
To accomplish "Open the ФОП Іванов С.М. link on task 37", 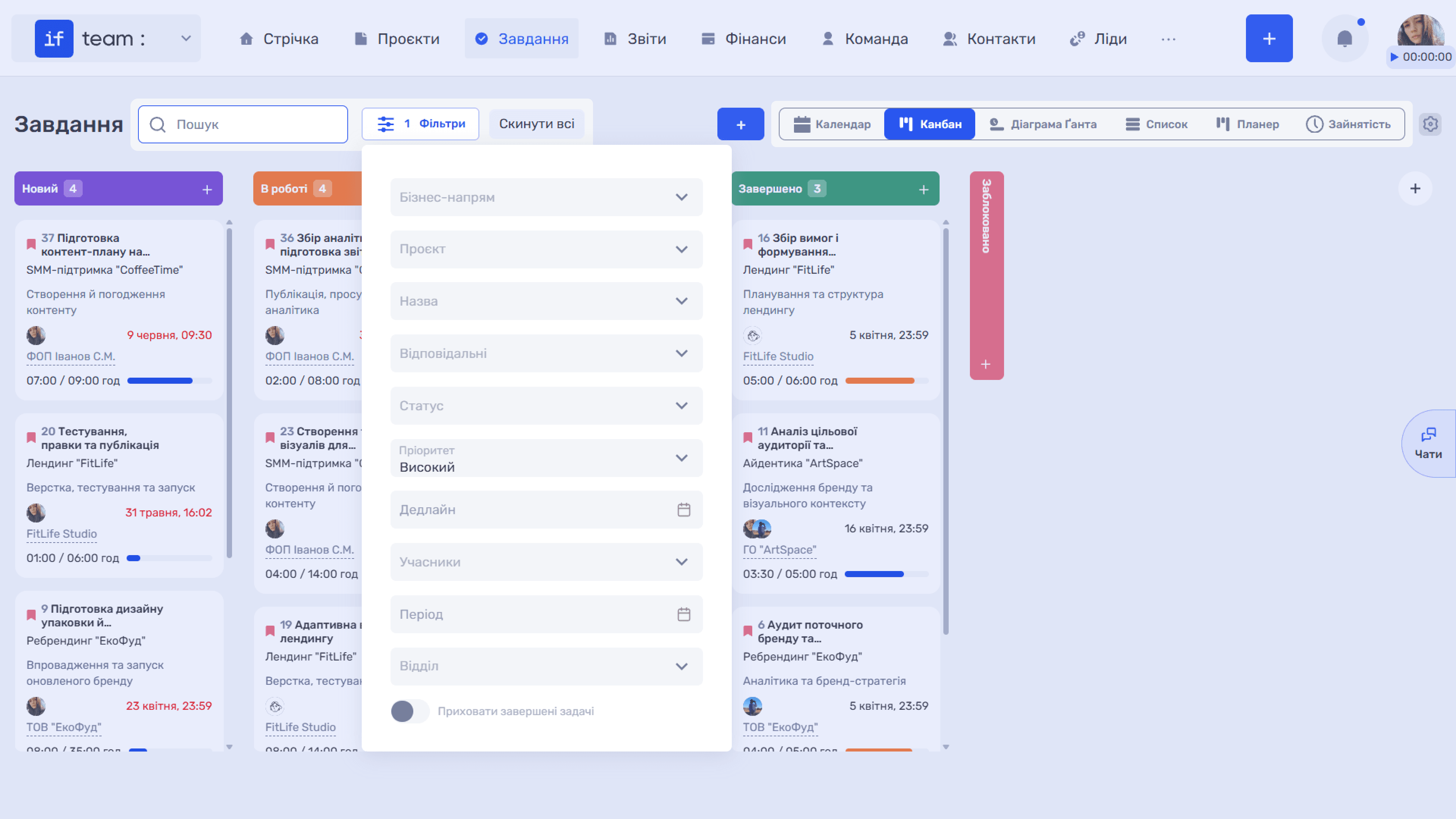I will point(71,357).
